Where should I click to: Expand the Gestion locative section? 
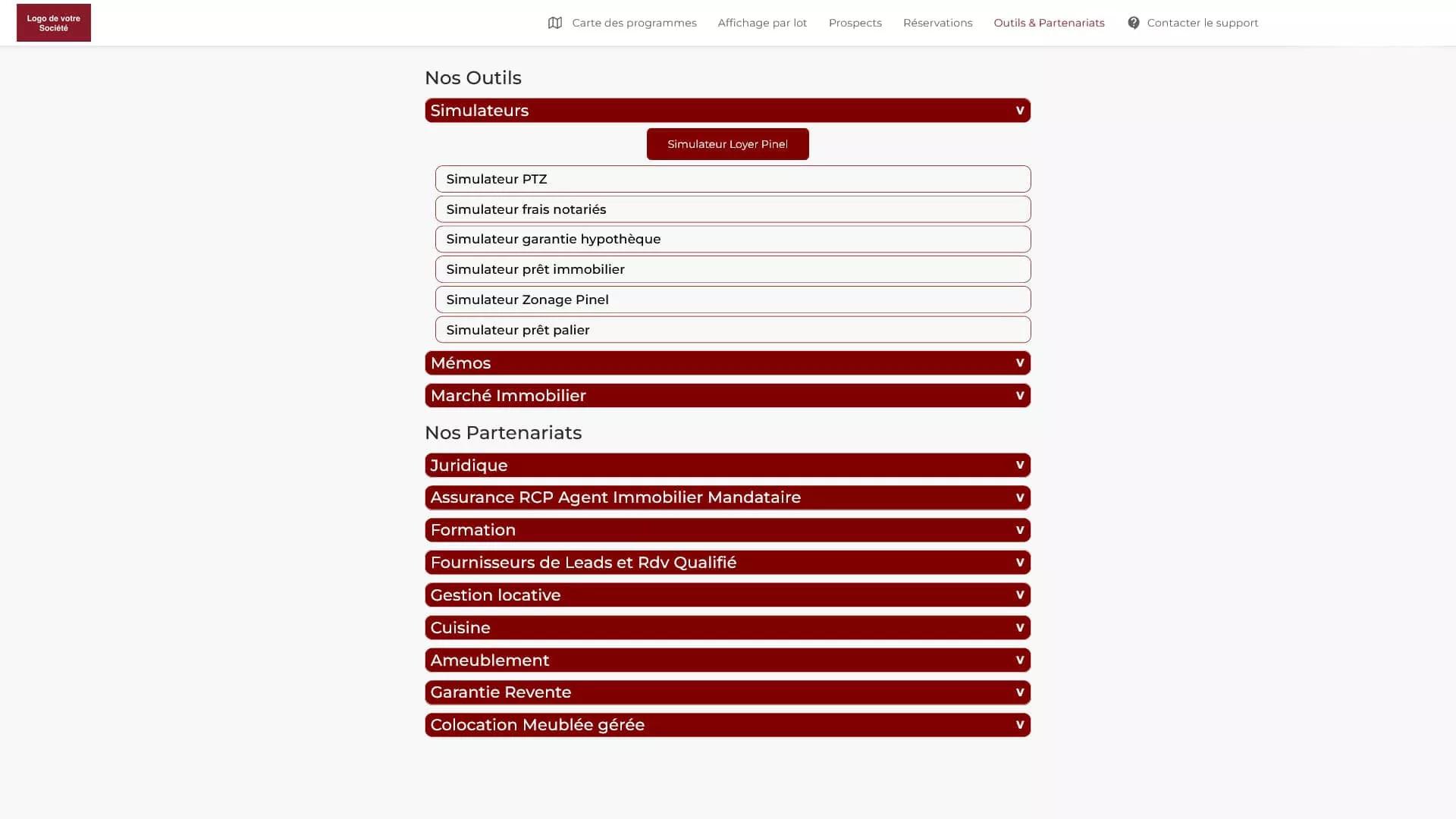coord(727,594)
